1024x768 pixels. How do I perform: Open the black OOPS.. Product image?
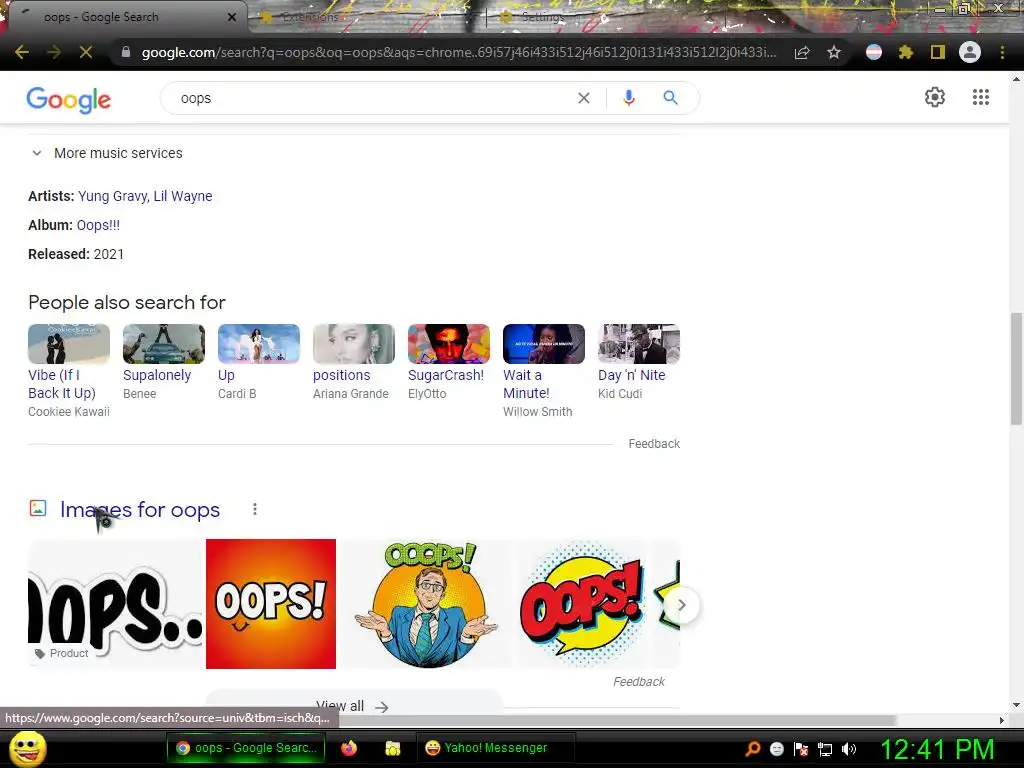[x=115, y=604]
